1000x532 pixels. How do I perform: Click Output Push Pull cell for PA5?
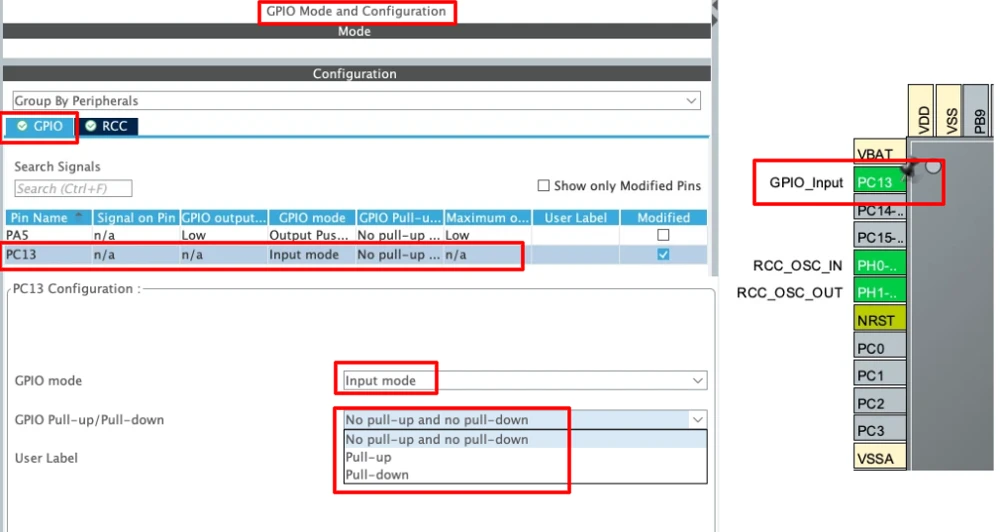pyautogui.click(x=312, y=235)
